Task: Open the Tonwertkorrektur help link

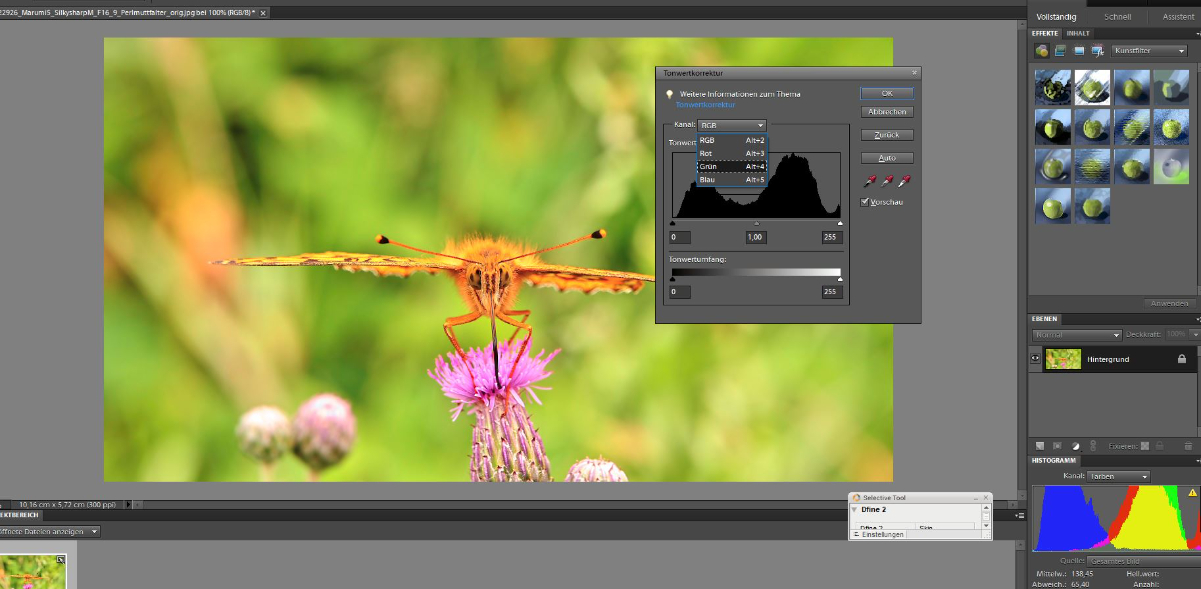Action: (705, 104)
